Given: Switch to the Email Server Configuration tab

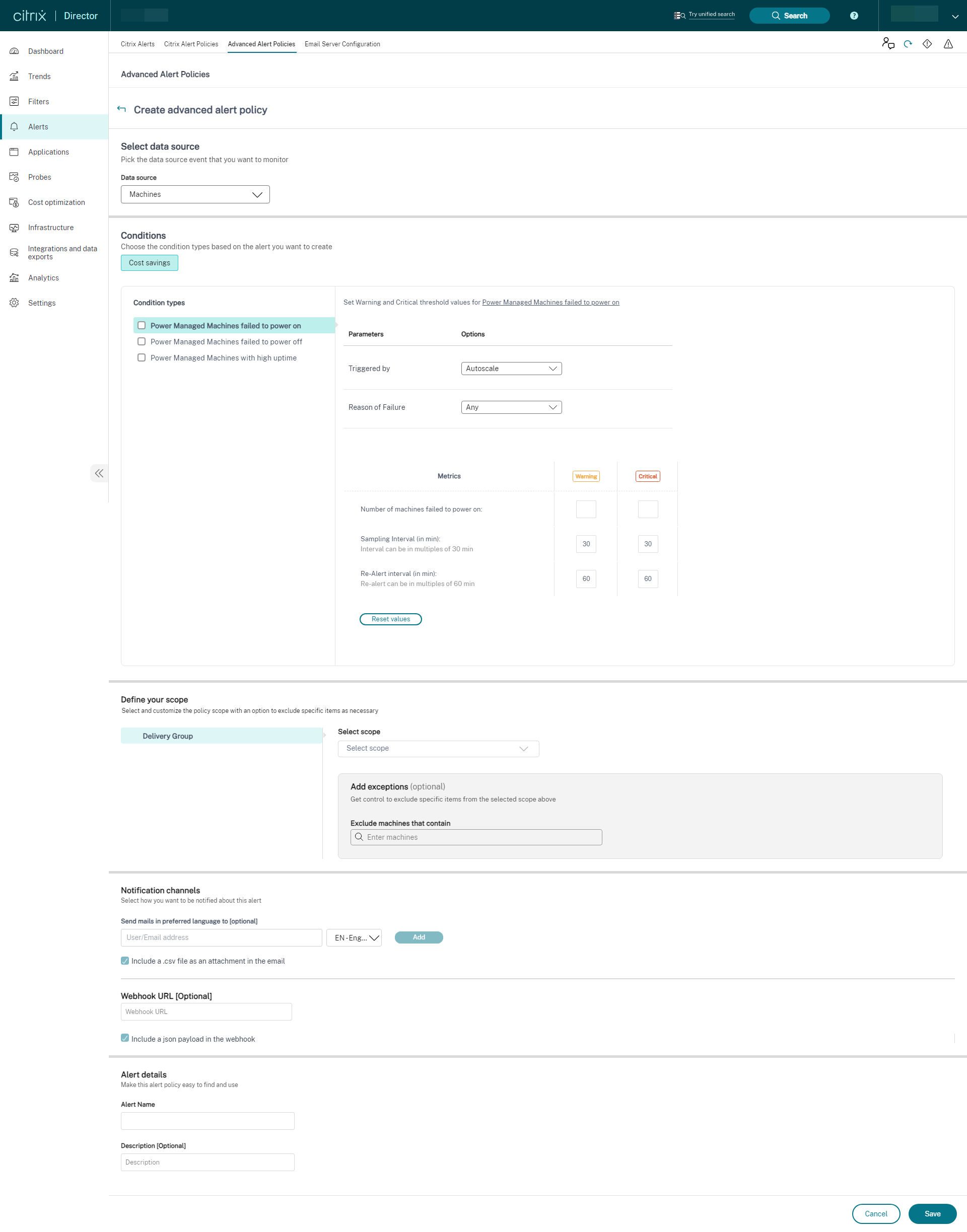Looking at the screenshot, I should [x=342, y=44].
